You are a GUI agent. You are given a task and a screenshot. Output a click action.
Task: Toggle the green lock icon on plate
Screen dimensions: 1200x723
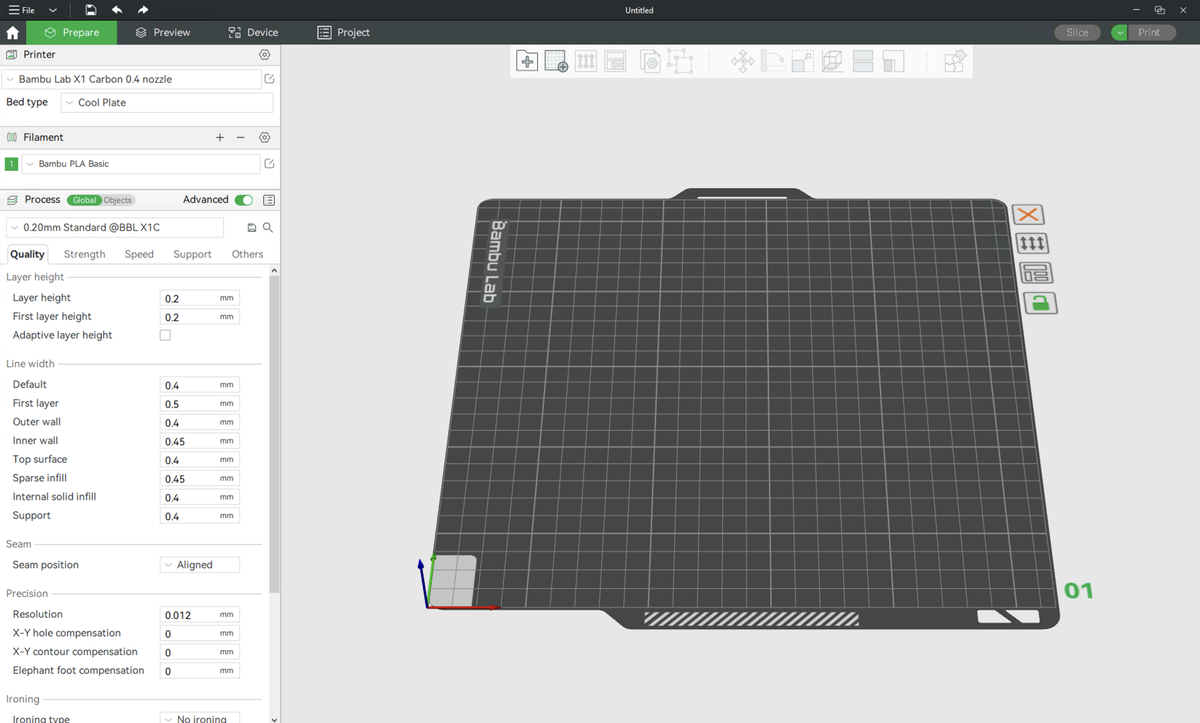1040,303
